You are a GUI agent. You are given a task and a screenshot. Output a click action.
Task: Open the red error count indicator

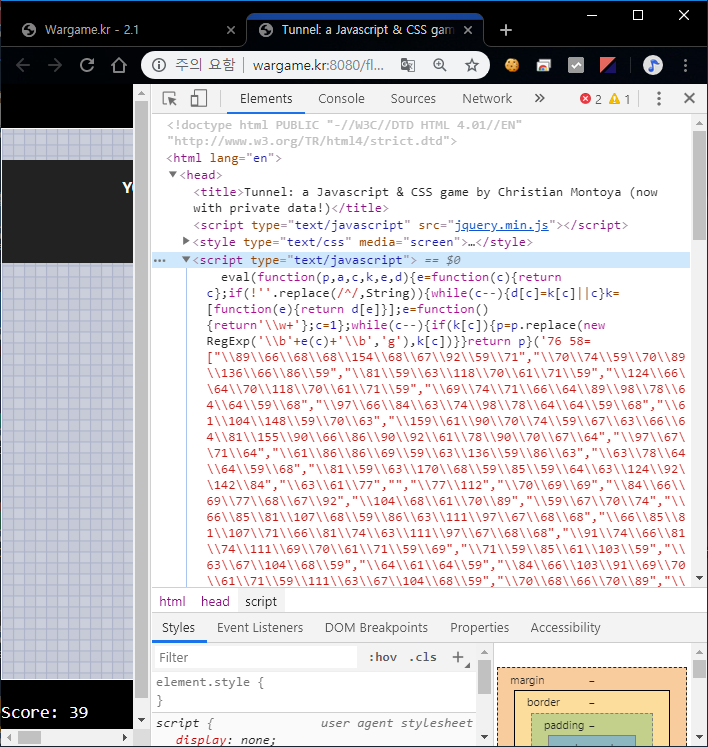click(591, 99)
